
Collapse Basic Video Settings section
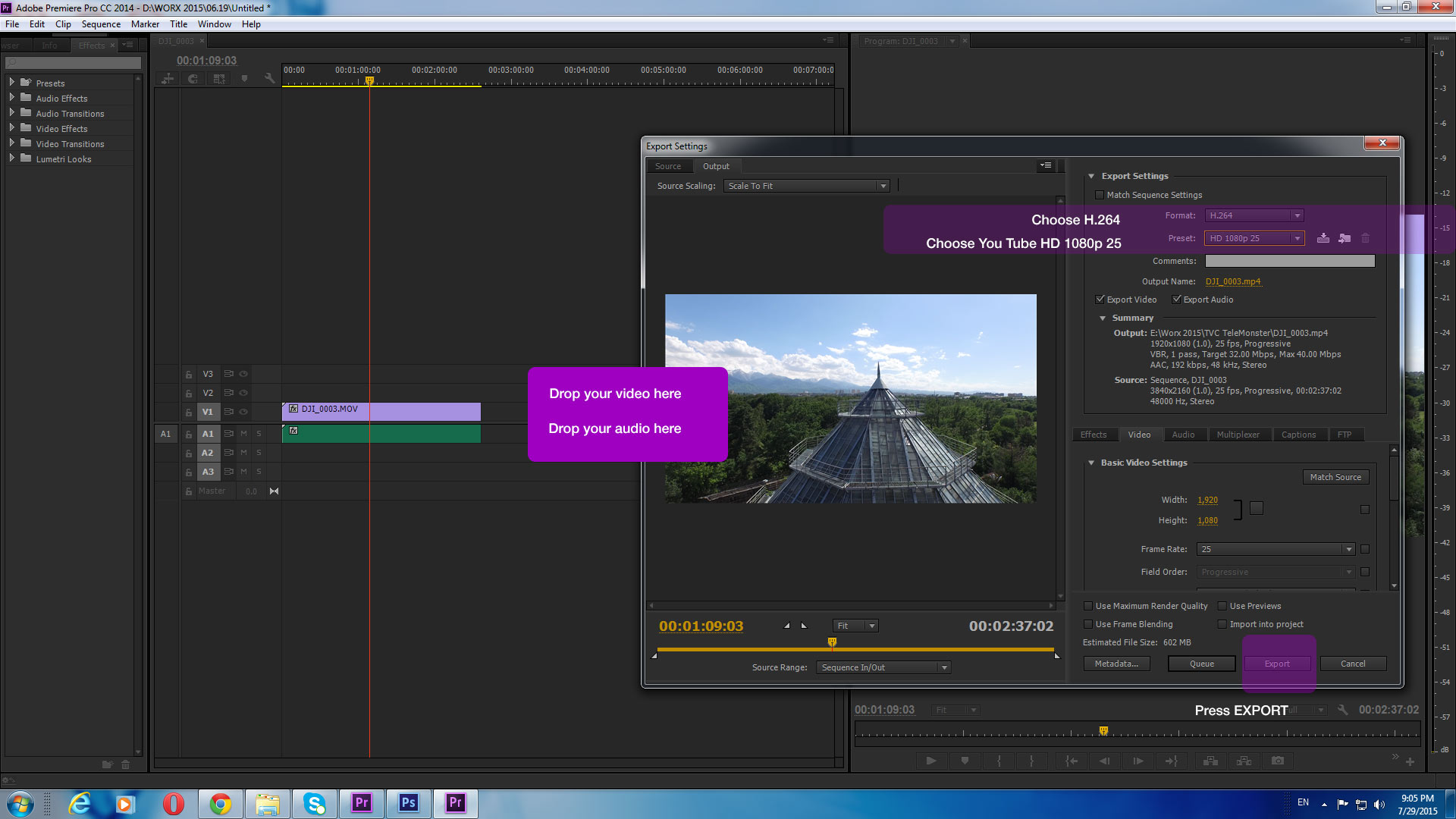pos(1091,463)
